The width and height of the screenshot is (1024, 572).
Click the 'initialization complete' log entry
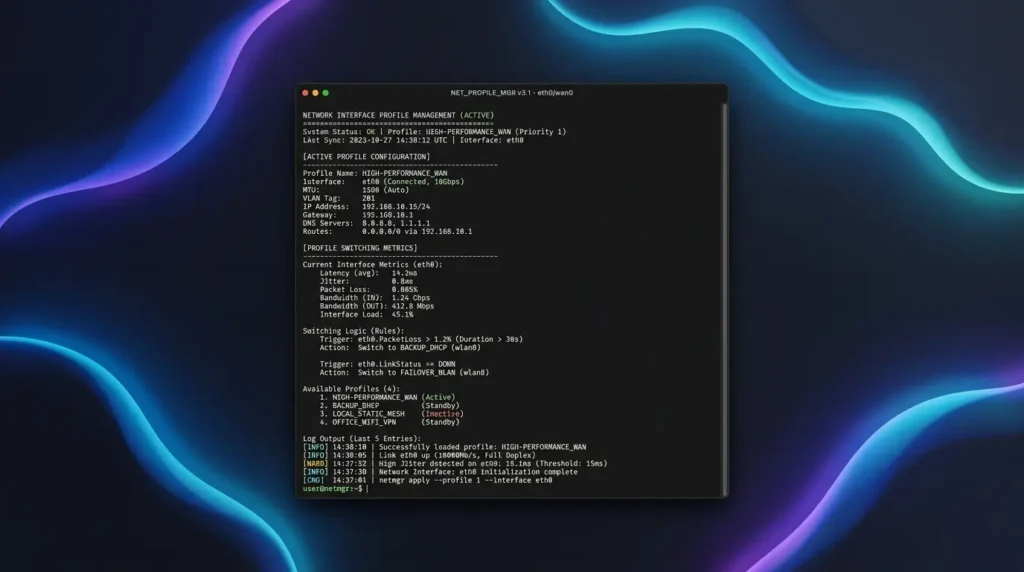[440, 472]
